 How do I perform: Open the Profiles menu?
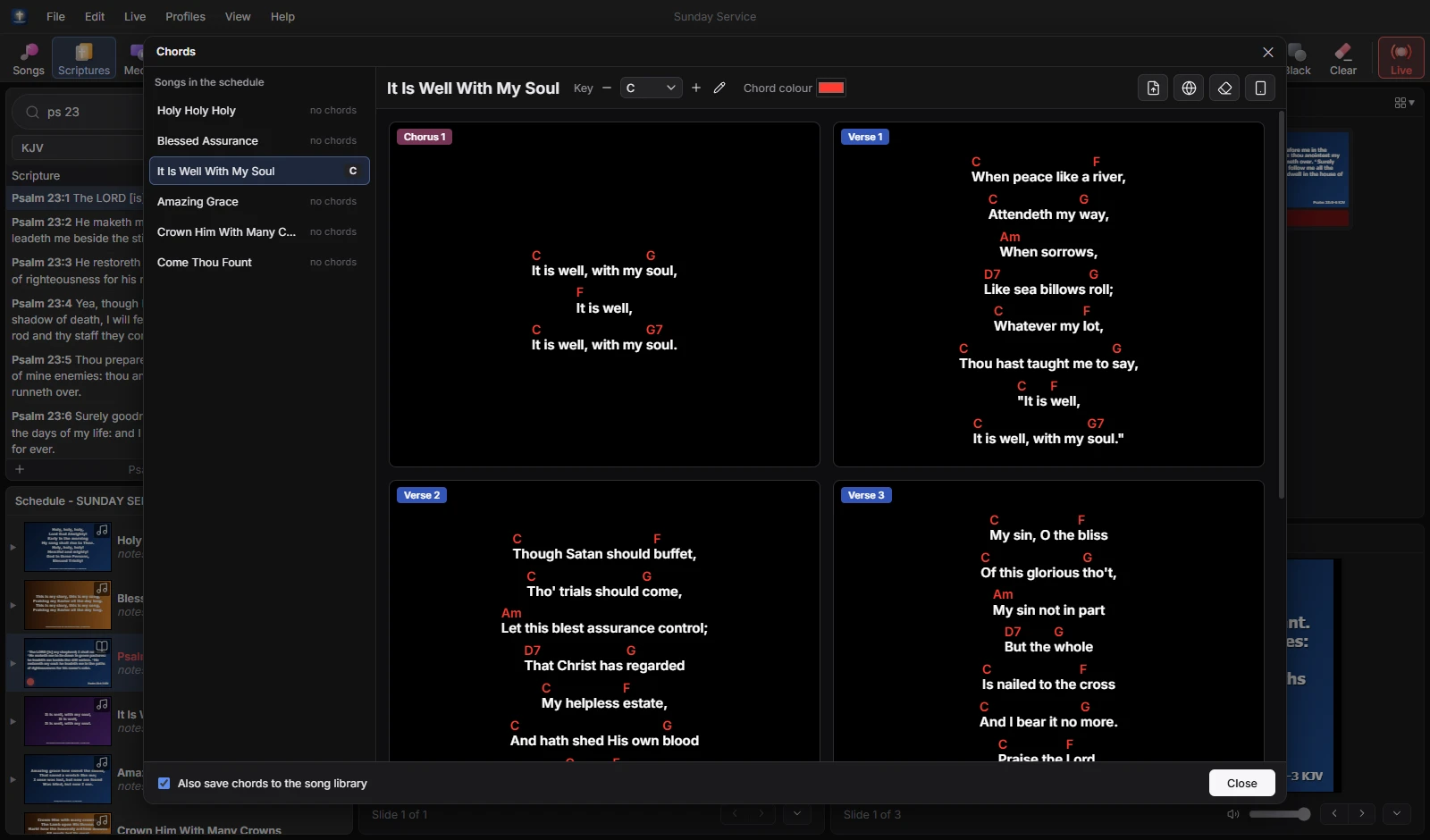(x=185, y=16)
